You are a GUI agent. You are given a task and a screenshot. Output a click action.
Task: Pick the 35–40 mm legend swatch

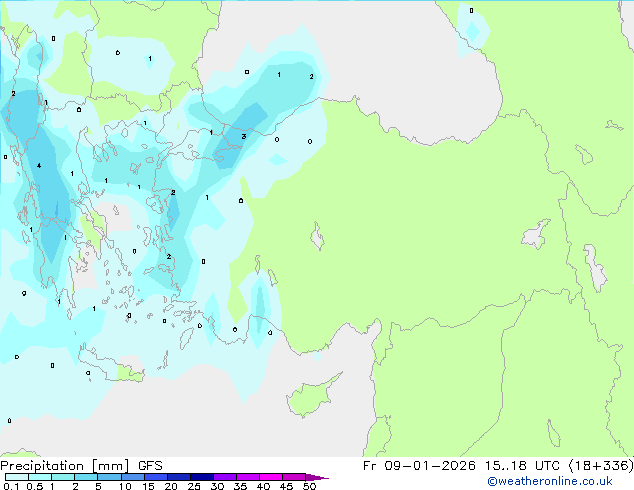[247, 477]
